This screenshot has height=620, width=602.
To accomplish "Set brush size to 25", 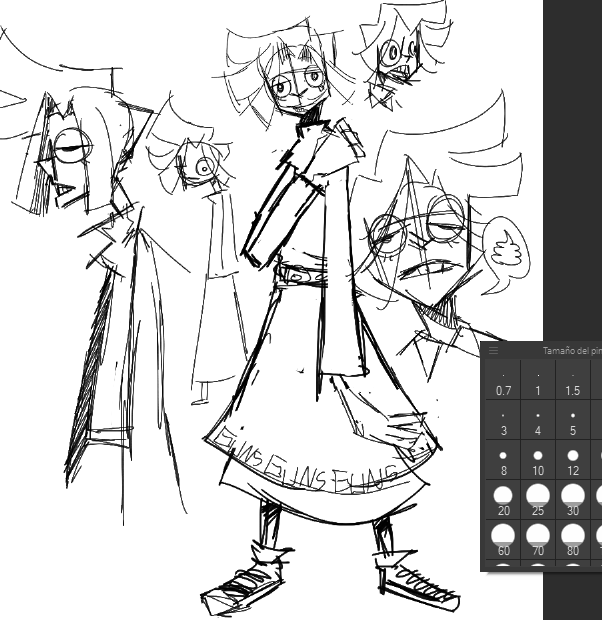I will (x=538, y=500).
